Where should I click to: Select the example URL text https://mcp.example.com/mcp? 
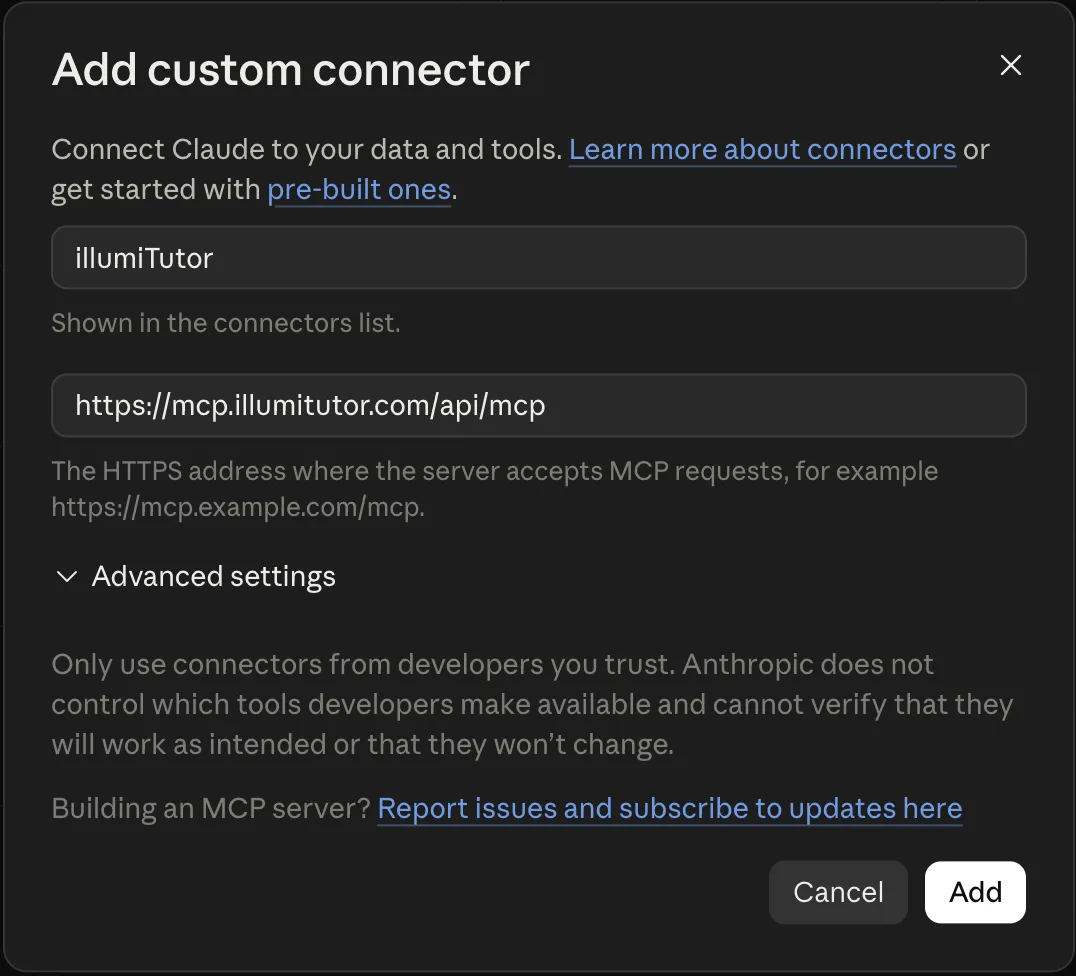237,507
